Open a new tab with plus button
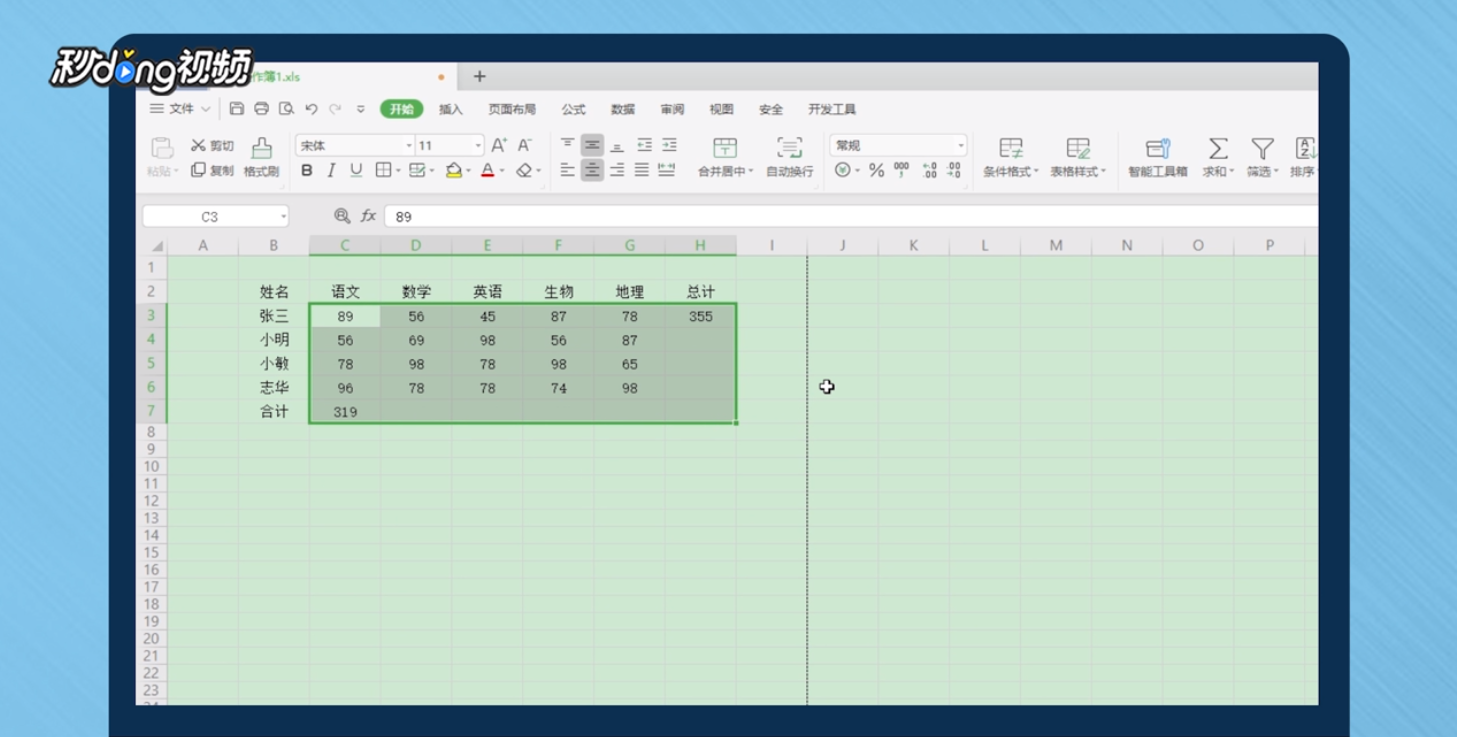 coord(479,76)
